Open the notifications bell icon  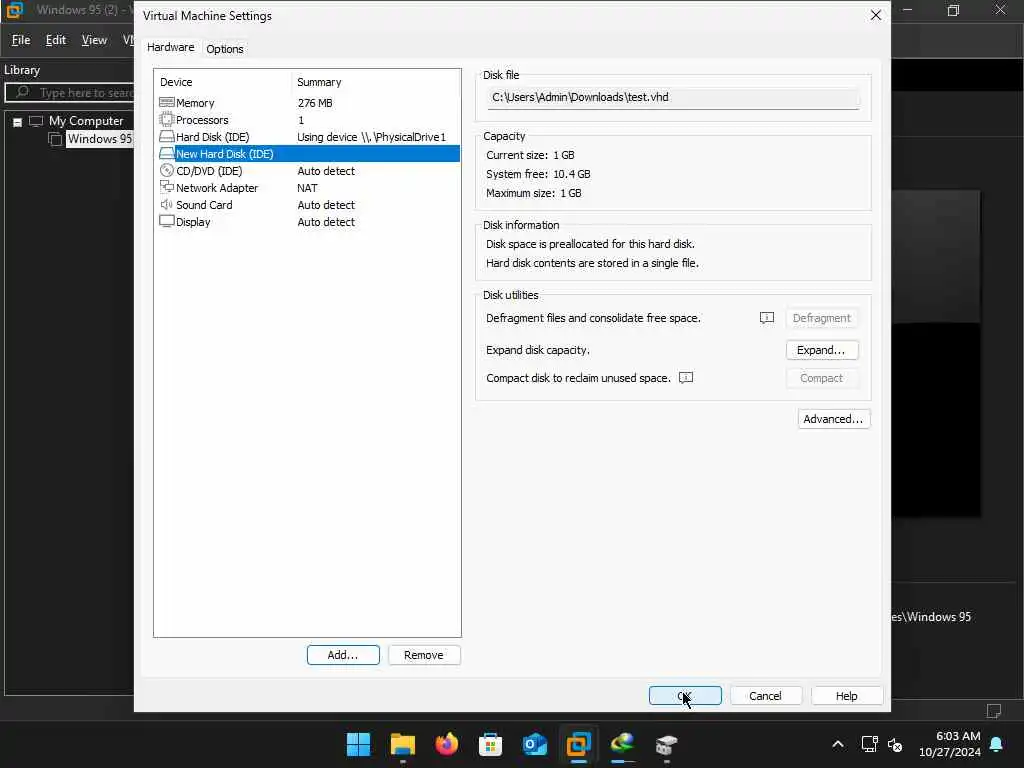point(997,744)
